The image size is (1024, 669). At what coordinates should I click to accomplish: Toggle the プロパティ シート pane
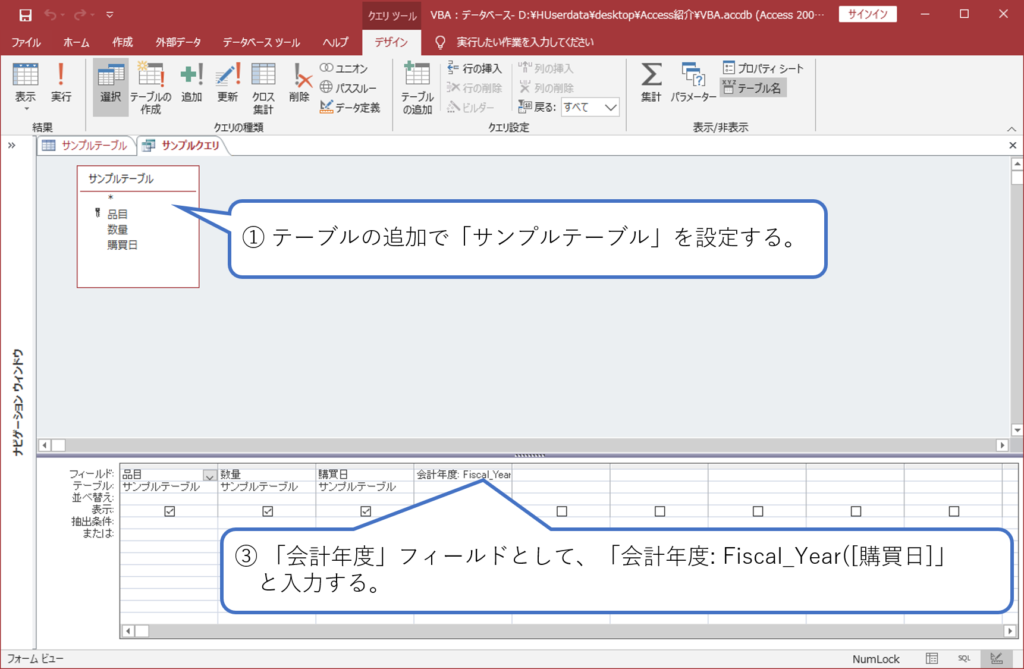click(763, 68)
